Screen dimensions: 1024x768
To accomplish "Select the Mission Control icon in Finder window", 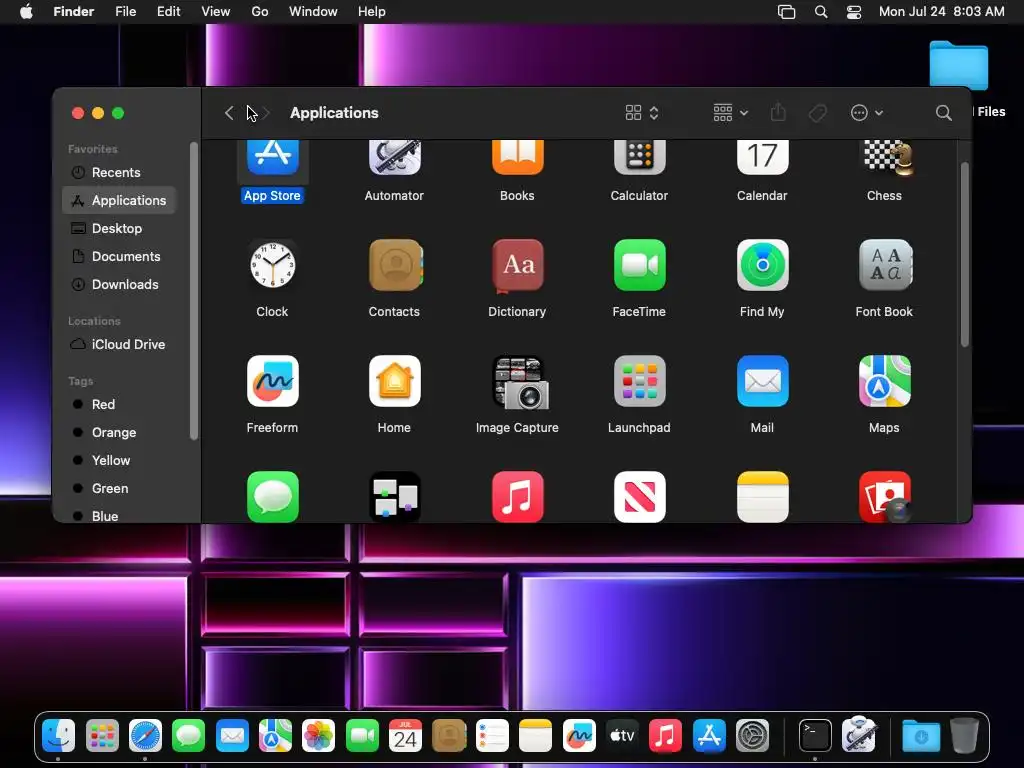I will (394, 496).
